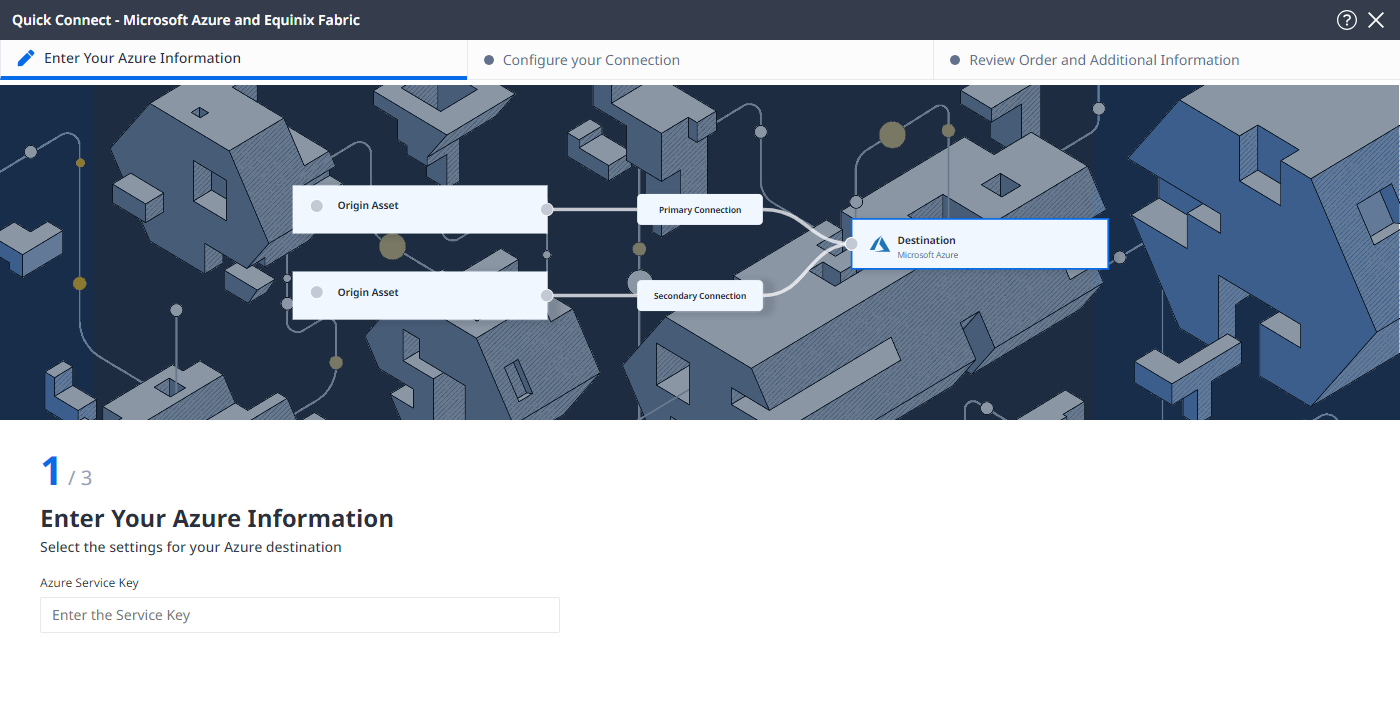The height and width of the screenshot is (721, 1400).
Task: Select the top Origin Asset box
Action: 420,209
